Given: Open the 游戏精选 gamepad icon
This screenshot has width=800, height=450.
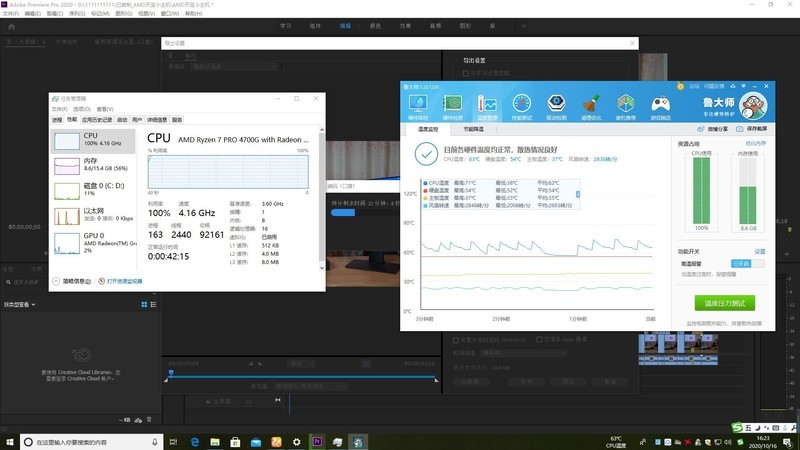Looking at the screenshot, I should click(661, 107).
